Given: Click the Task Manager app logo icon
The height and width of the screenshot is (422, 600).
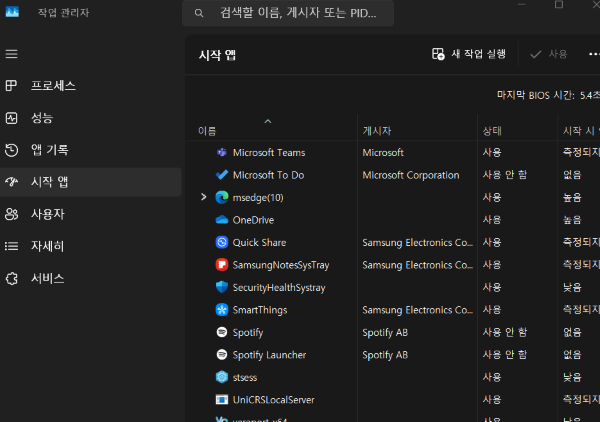Looking at the screenshot, I should (12, 11).
